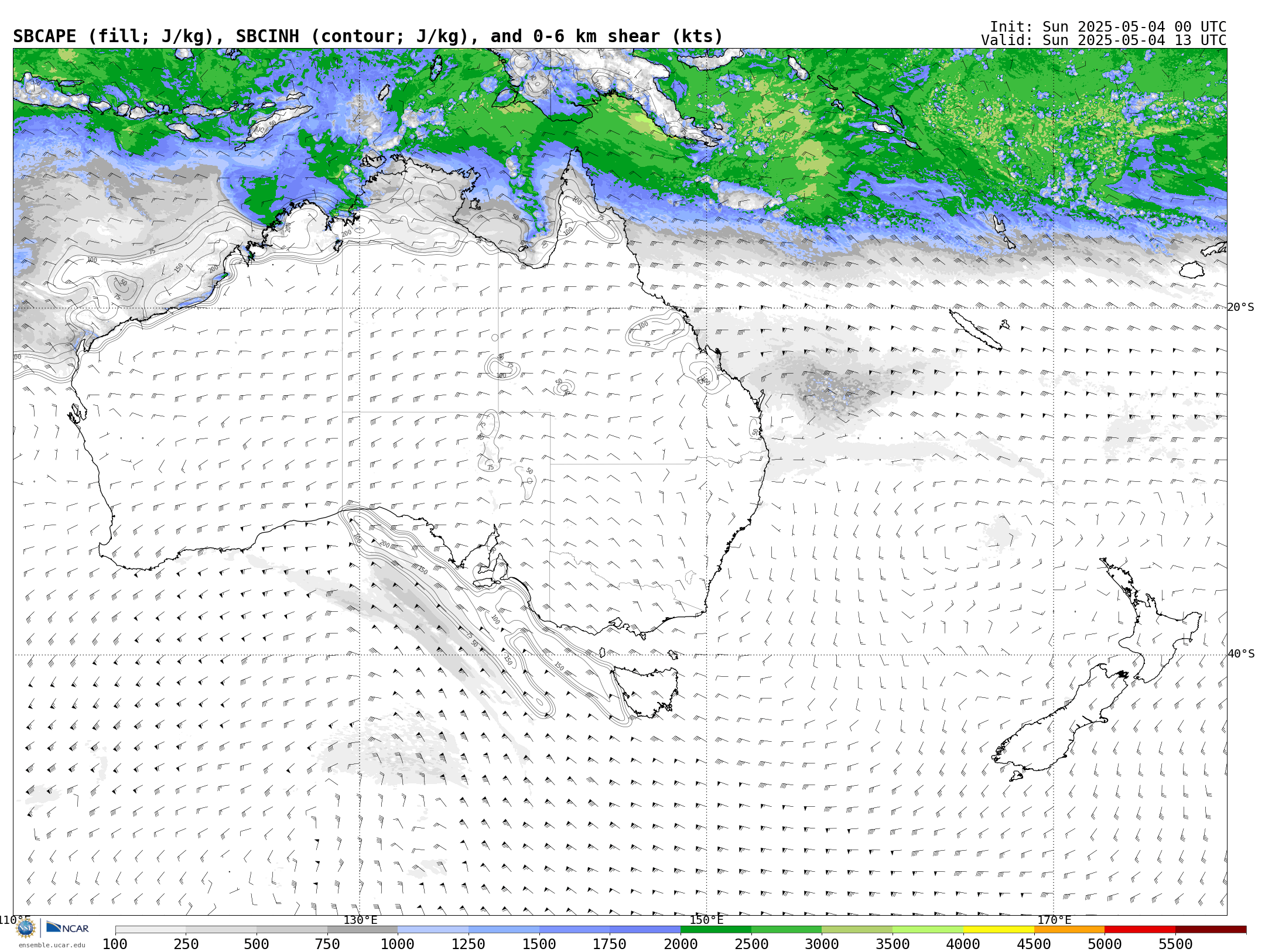The image size is (1265, 952).
Task: Click the 750 colorbar tick label
Action: point(327,944)
